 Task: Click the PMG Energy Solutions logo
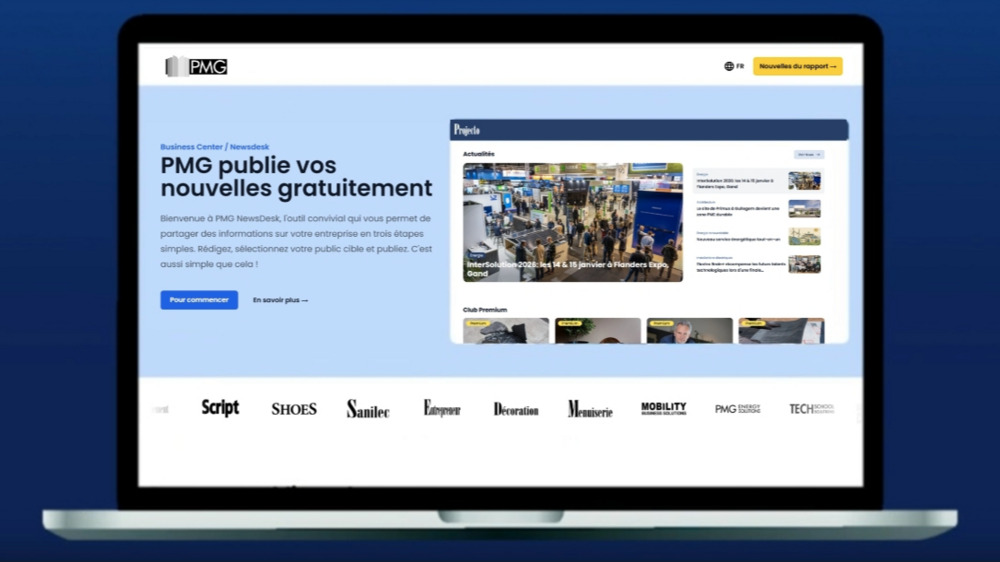738,409
